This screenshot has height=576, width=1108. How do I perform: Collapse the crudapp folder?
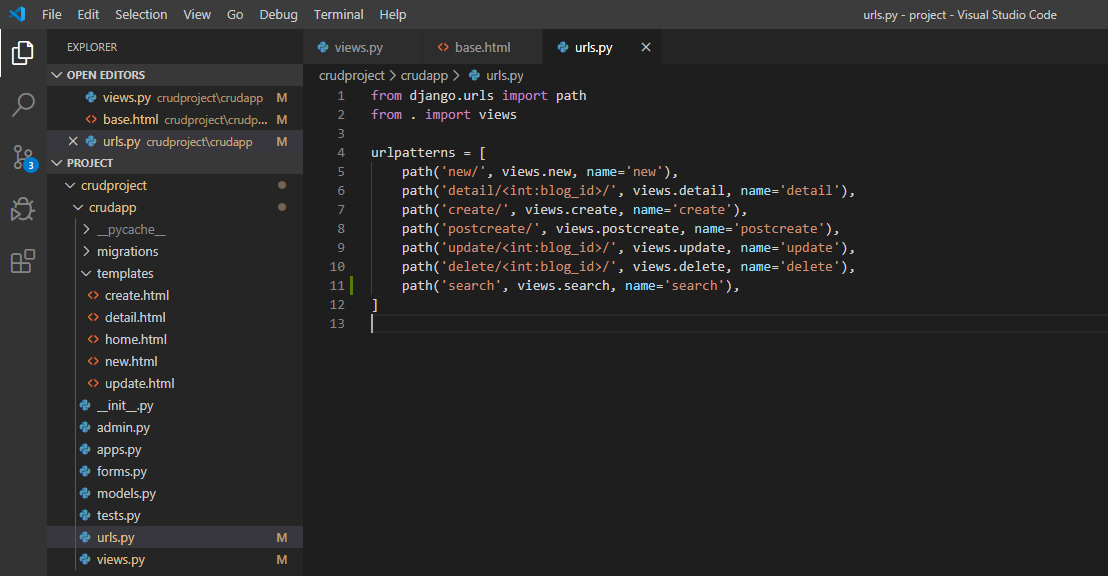[x=175, y=207]
